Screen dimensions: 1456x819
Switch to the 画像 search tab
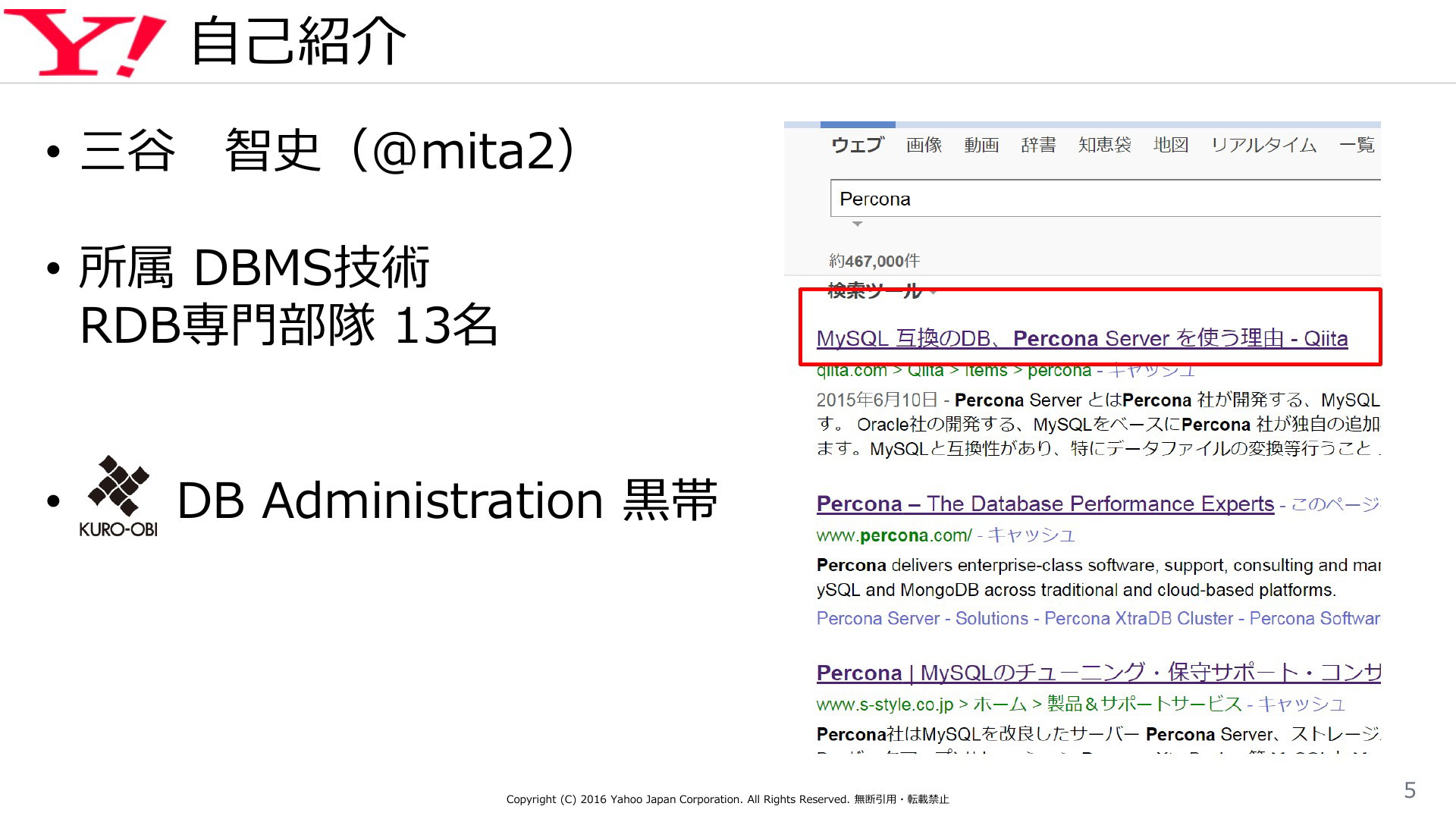point(924,145)
